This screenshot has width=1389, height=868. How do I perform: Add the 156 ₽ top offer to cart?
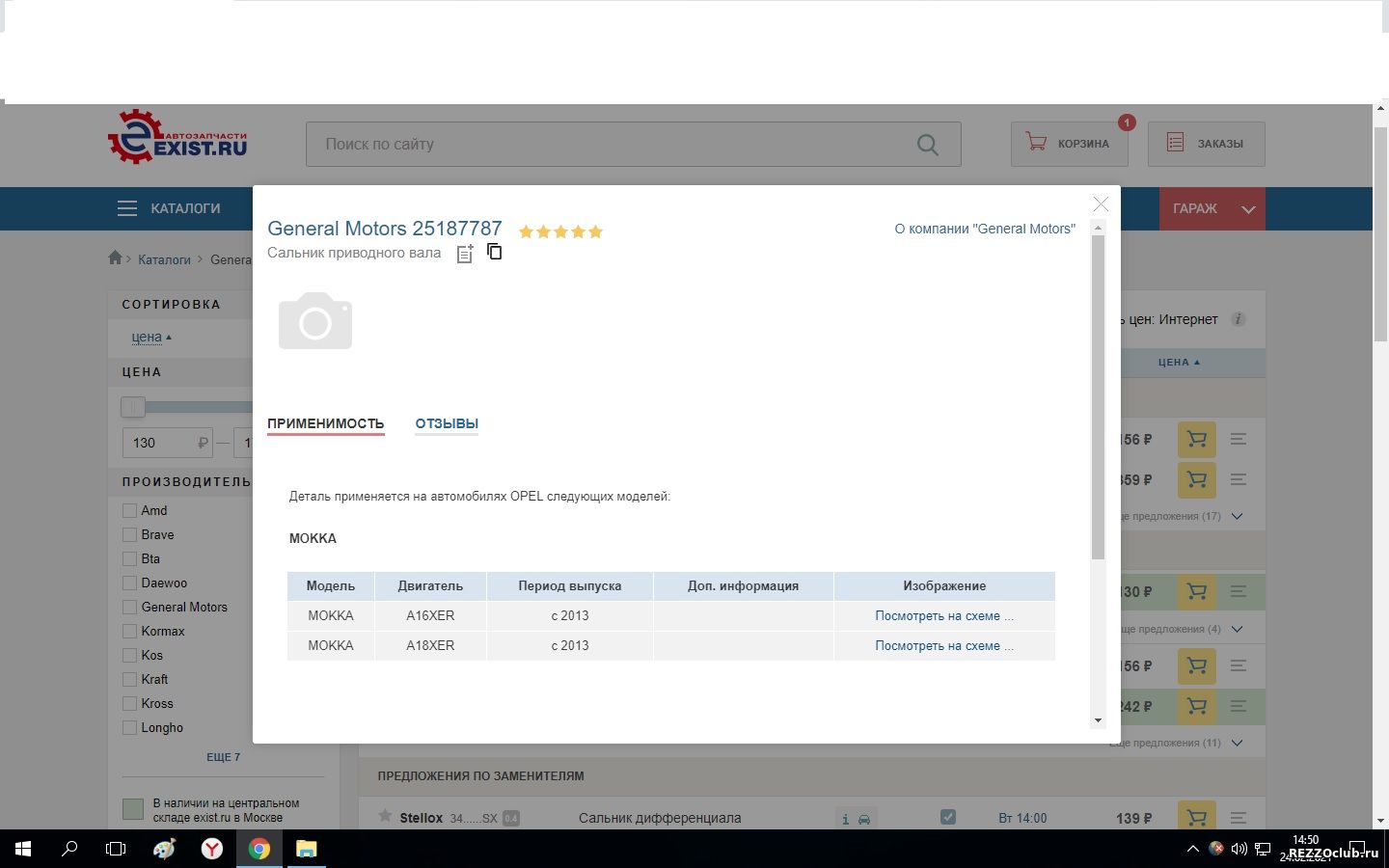point(1196,440)
